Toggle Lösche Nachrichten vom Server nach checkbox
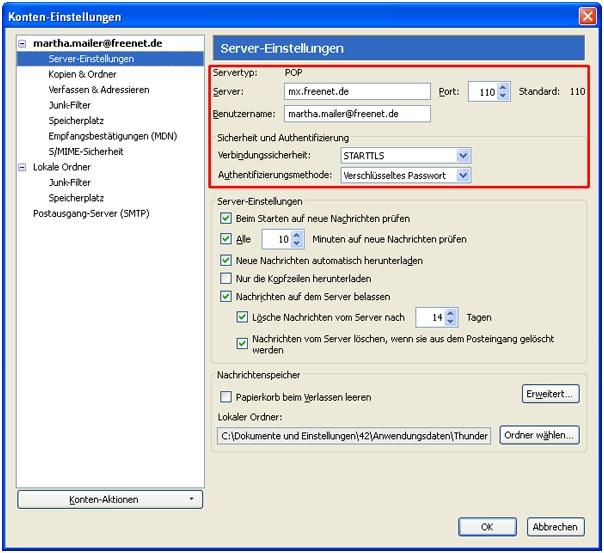Screen dimensions: 604x553 (242, 317)
